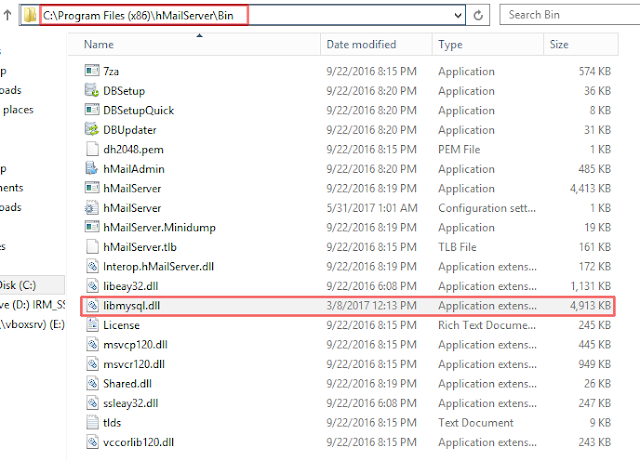Click the address path C:\Program Files (x86)\hMailServer\Bin
The height and width of the screenshot is (461, 640).
[138, 16]
